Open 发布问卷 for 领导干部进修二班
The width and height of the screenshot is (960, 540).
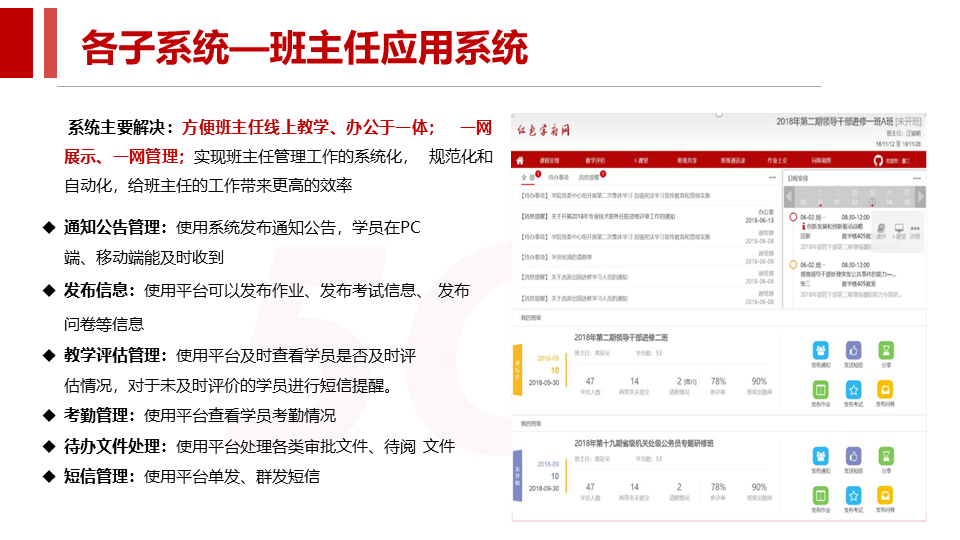point(886,390)
